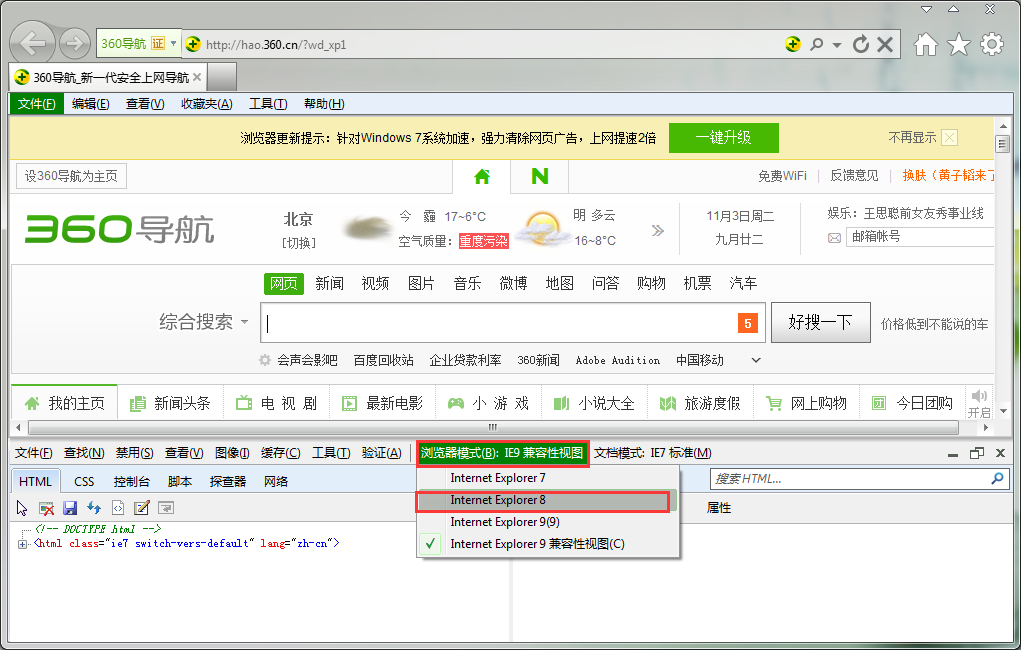
Task: Open browser settings gear icon
Action: pyautogui.click(x=992, y=44)
